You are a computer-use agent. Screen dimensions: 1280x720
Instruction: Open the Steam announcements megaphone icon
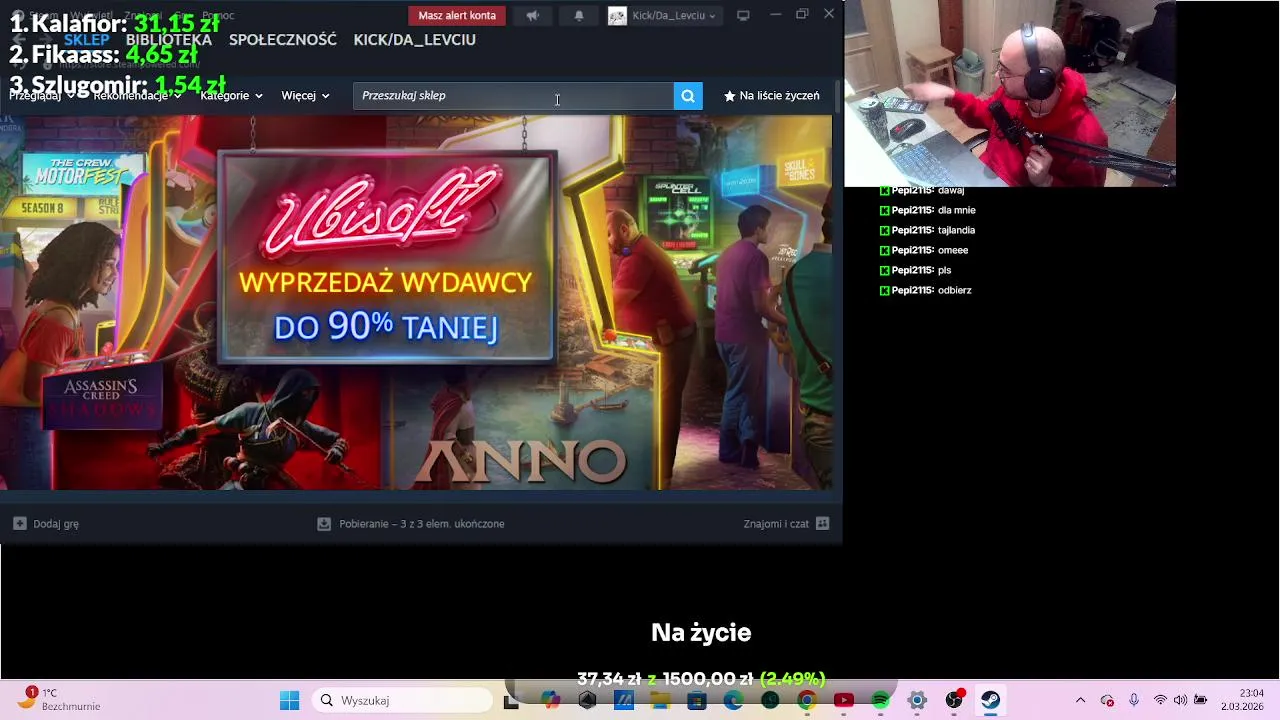(533, 16)
